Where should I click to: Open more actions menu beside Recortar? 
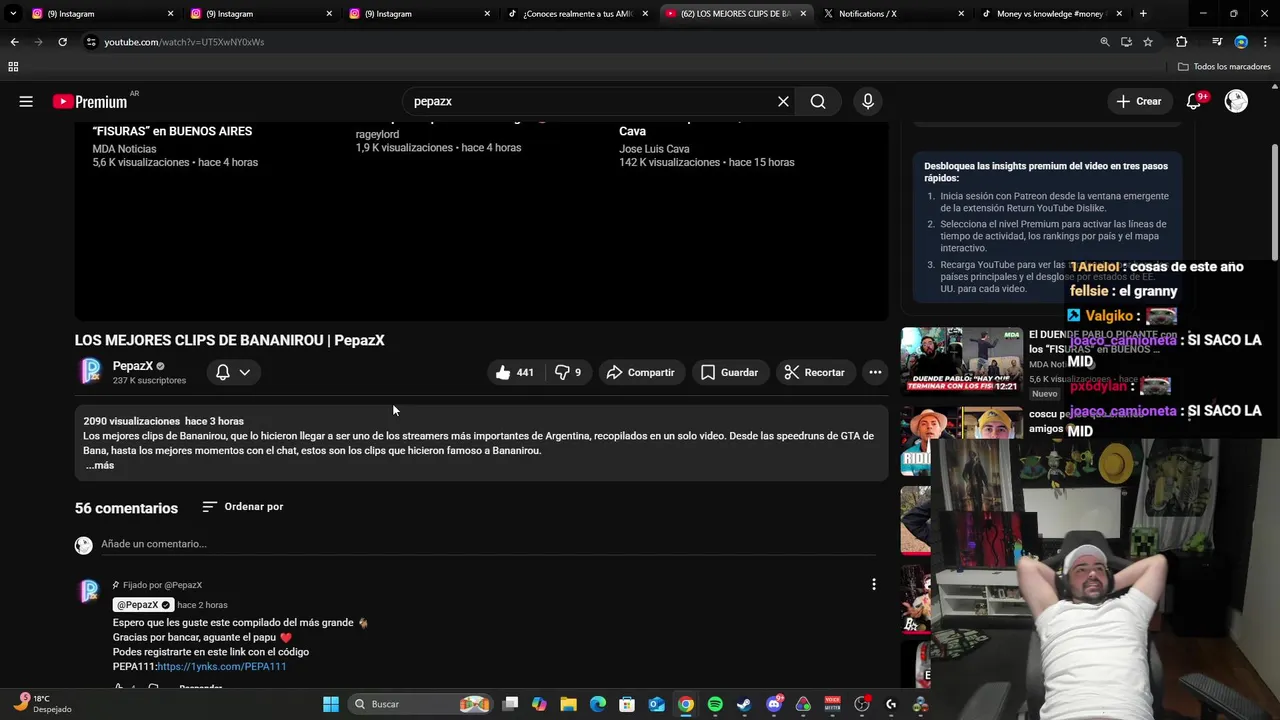tap(875, 372)
